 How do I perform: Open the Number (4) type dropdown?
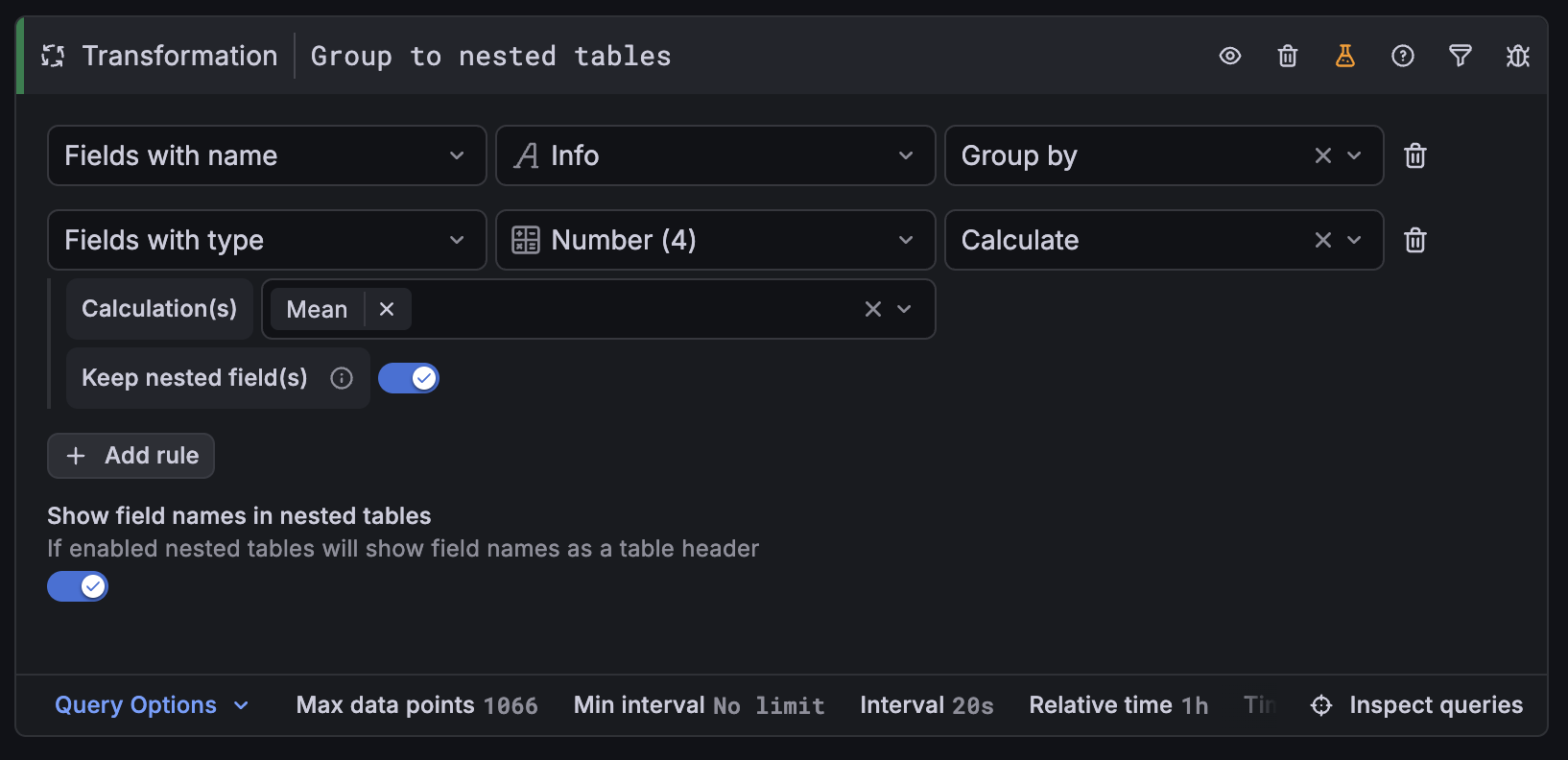[715, 240]
